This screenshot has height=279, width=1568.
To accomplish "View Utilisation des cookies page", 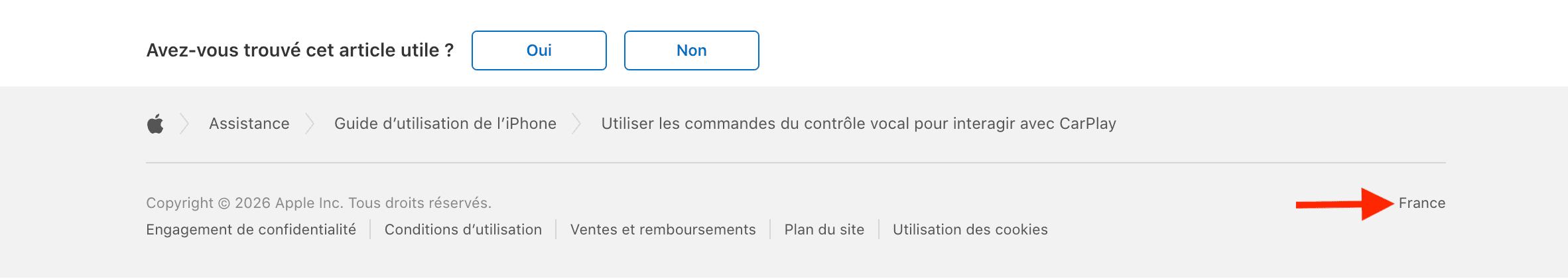I will (x=970, y=230).
